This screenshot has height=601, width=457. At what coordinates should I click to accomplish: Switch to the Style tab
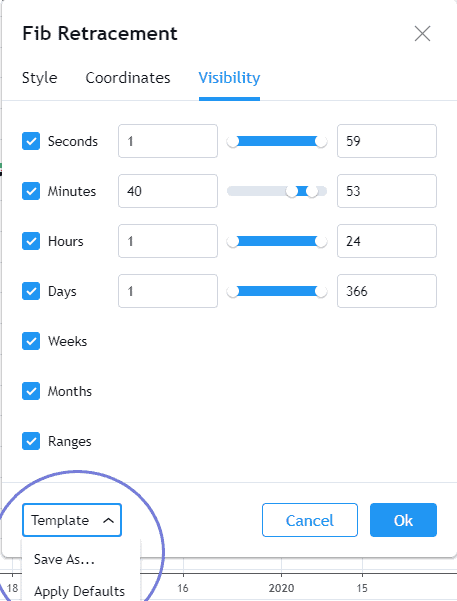(39, 78)
